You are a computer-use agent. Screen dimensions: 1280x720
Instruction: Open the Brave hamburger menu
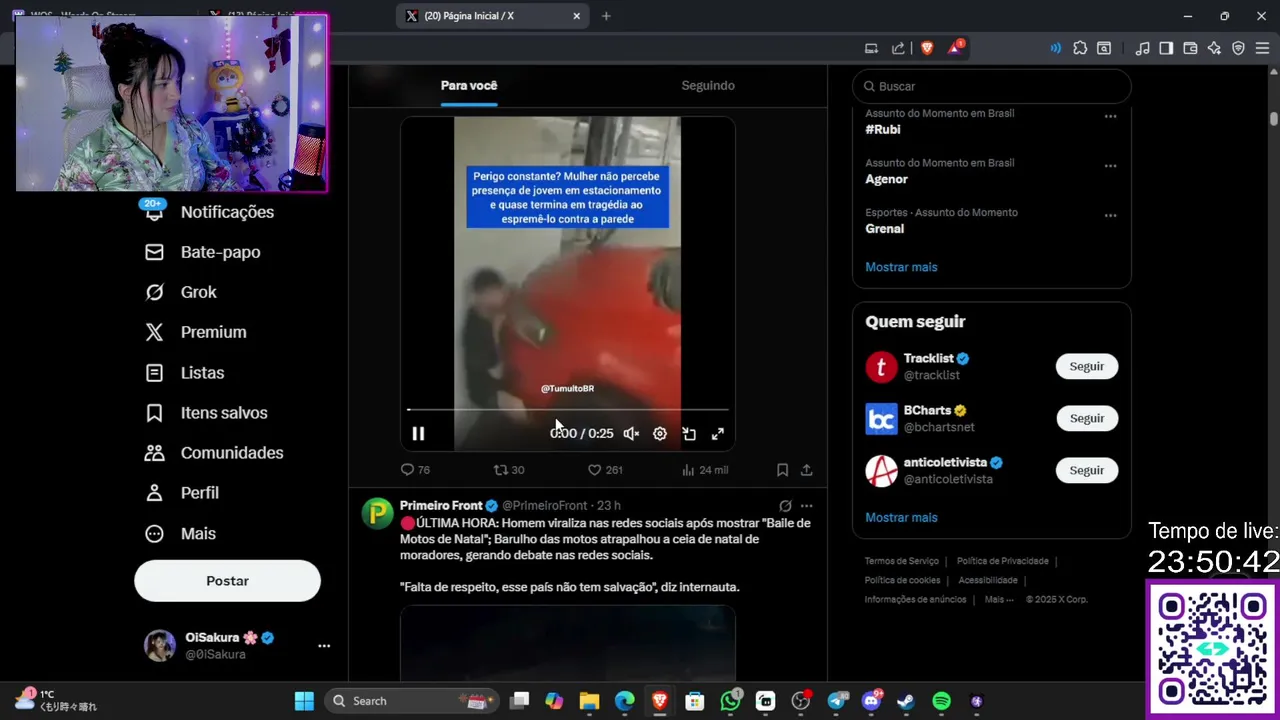(x=1262, y=48)
